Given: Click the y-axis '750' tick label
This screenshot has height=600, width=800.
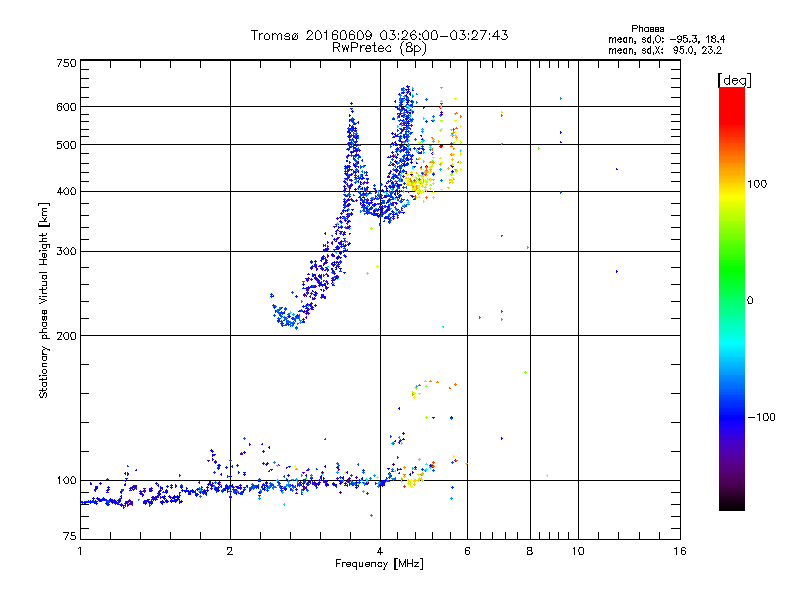Looking at the screenshot, I should [x=66, y=63].
